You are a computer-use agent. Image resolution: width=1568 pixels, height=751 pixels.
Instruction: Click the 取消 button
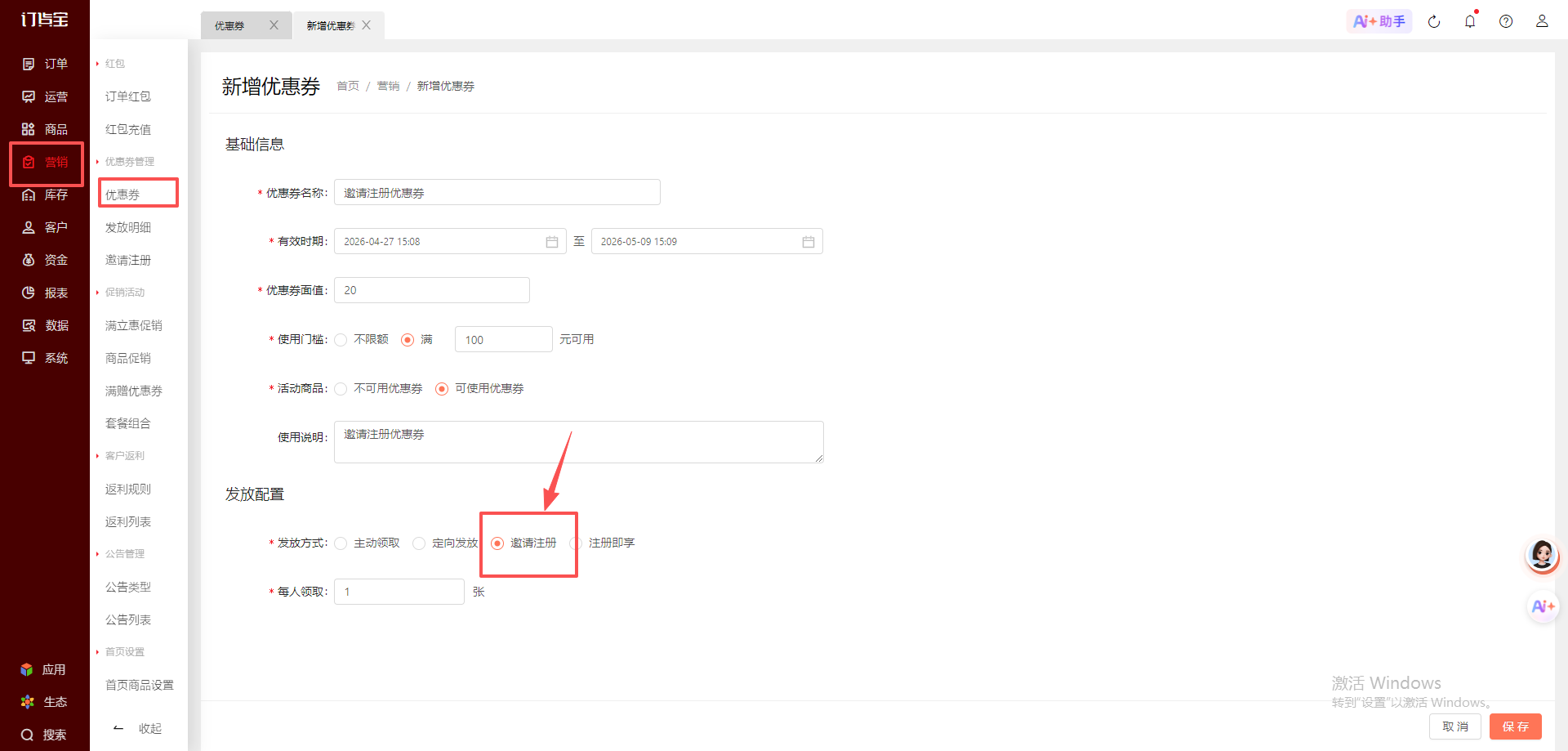pos(1455,726)
